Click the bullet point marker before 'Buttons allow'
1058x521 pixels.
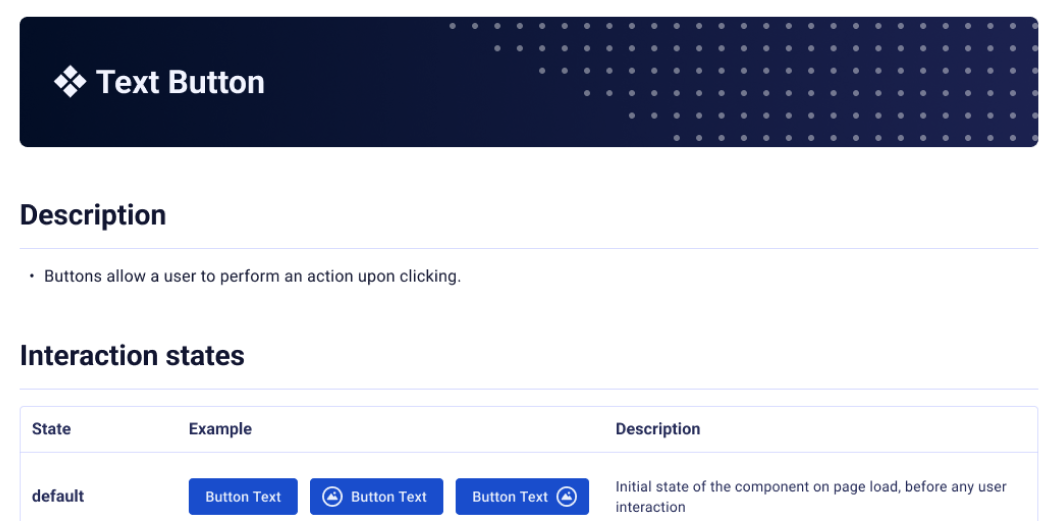pyautogui.click(x=32, y=276)
